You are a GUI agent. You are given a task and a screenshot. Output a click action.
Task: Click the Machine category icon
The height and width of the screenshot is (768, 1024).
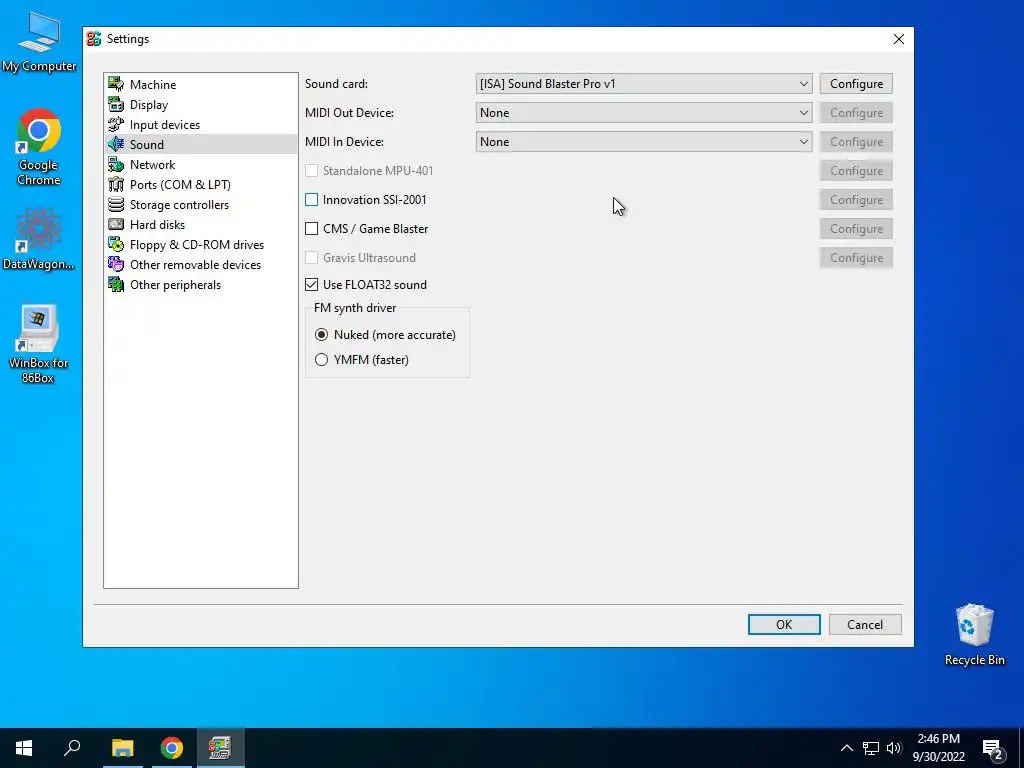coord(116,84)
